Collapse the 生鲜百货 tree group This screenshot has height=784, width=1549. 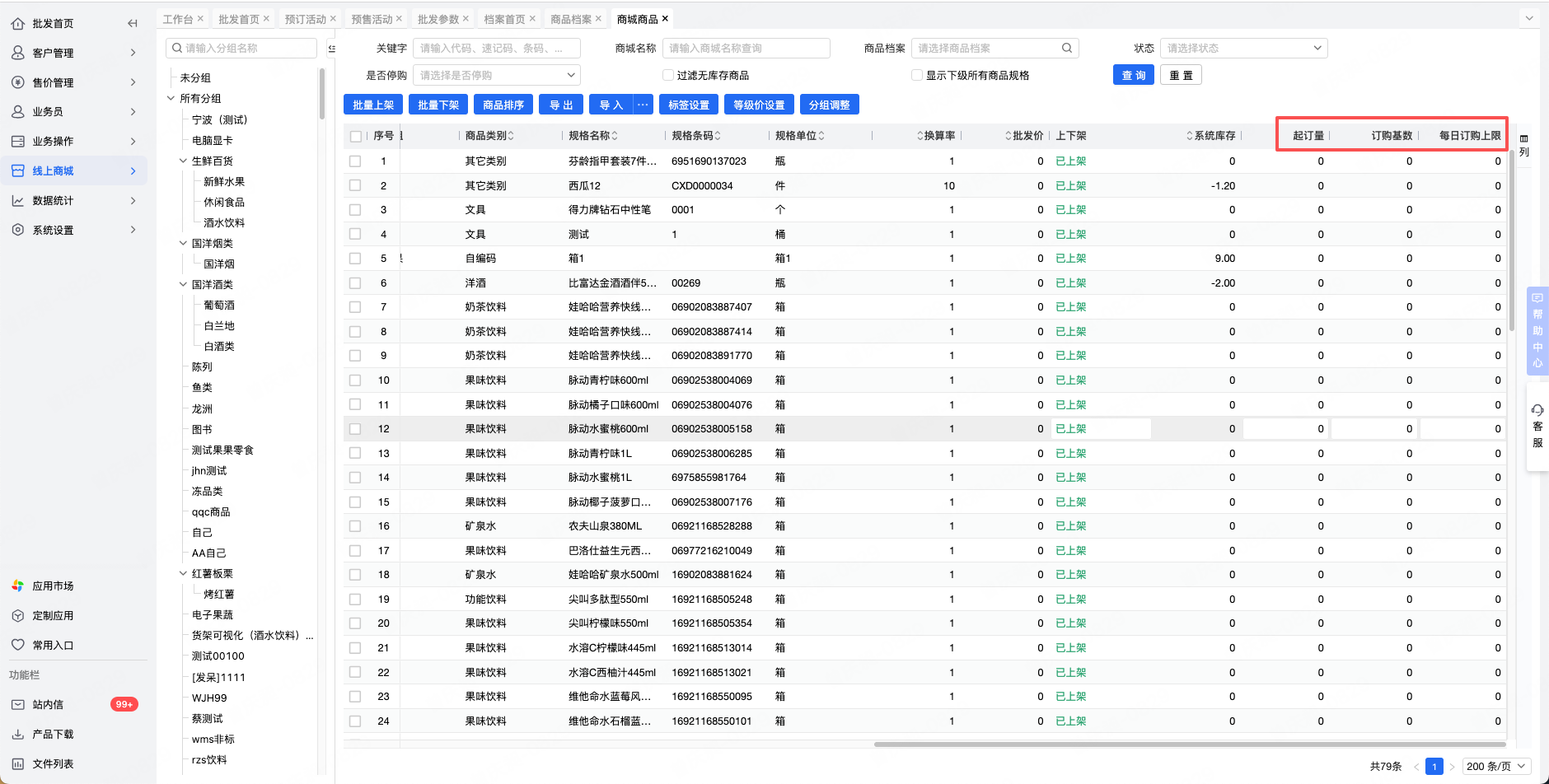click(x=183, y=161)
